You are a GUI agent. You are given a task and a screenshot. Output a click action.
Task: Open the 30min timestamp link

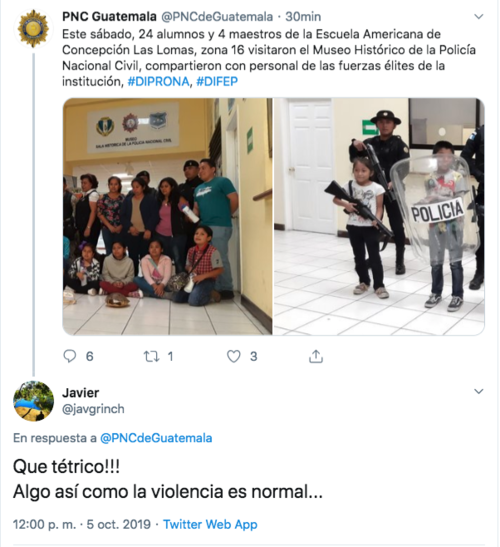click(303, 16)
